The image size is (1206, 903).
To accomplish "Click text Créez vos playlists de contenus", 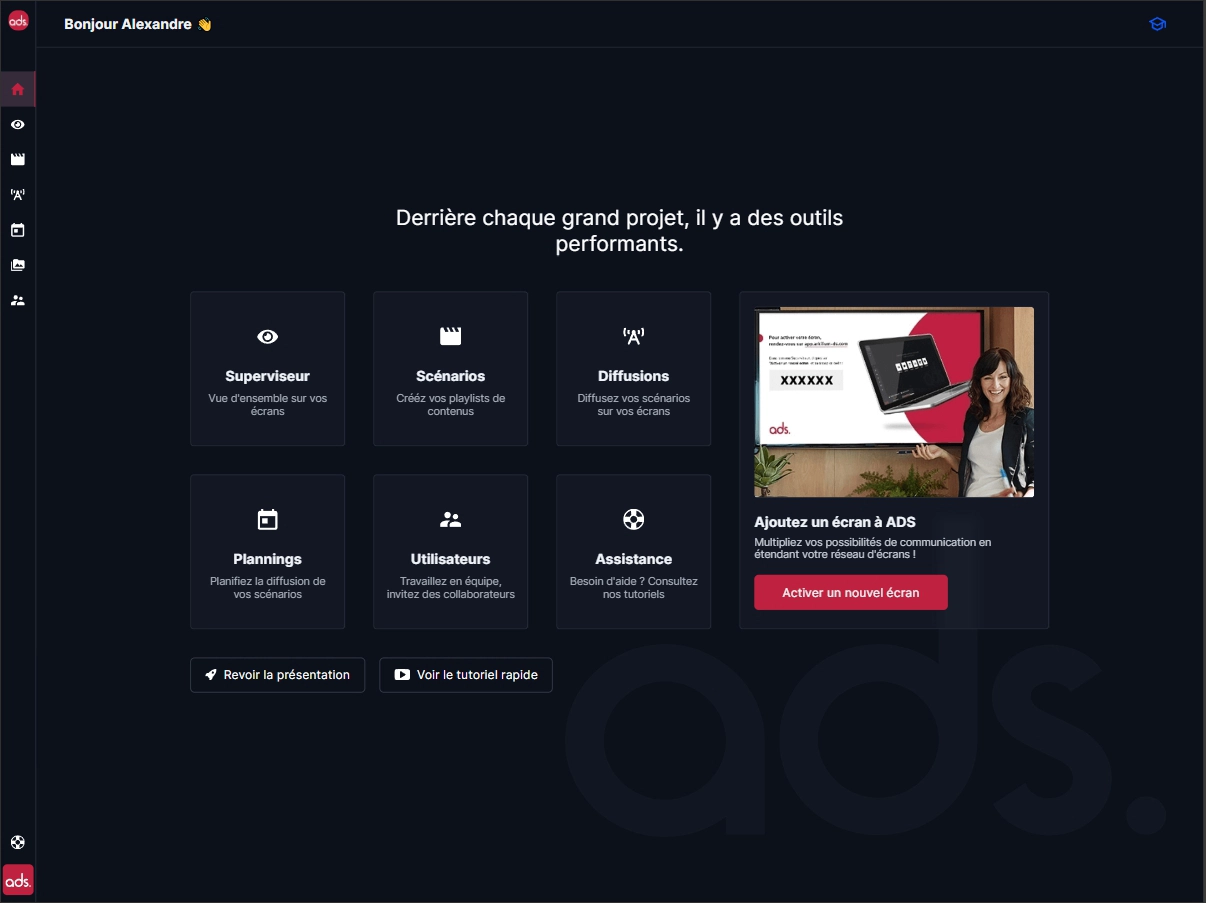I will coord(450,405).
